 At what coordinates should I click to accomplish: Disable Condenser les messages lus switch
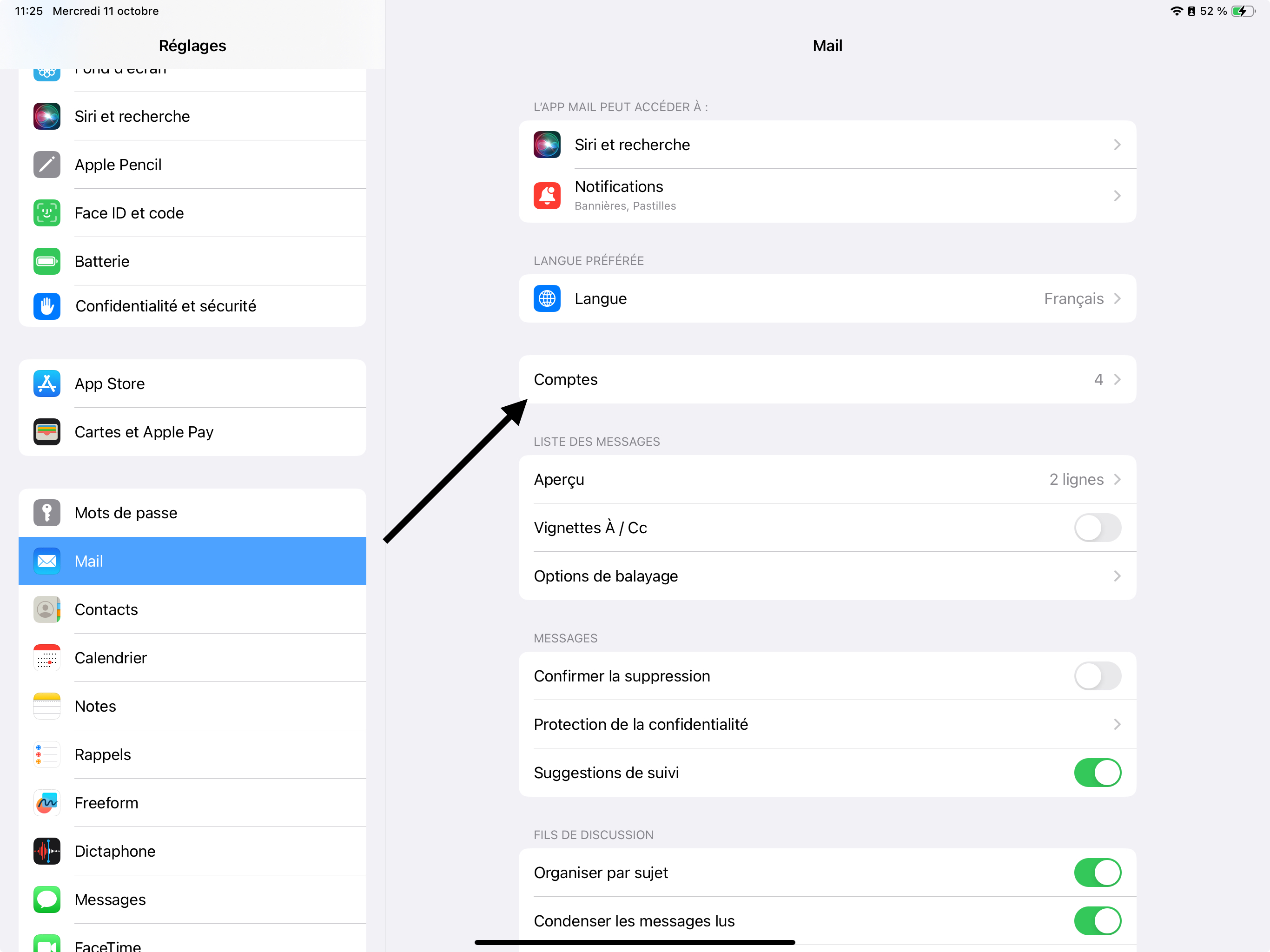tap(1098, 921)
